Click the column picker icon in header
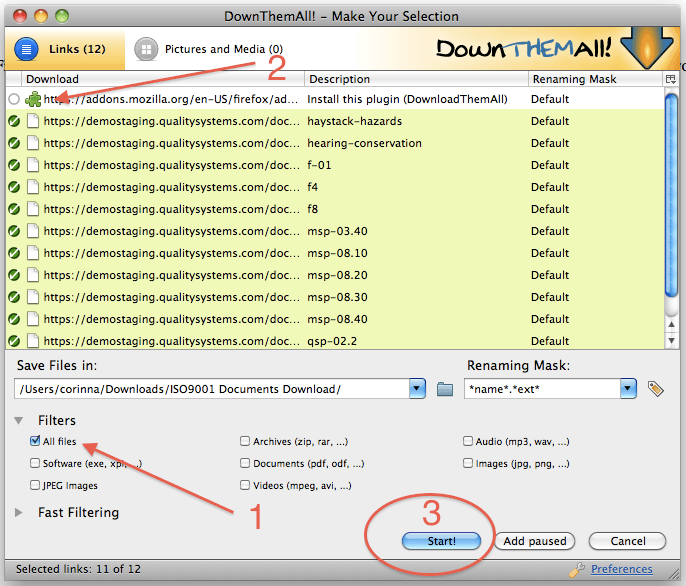 [670, 79]
